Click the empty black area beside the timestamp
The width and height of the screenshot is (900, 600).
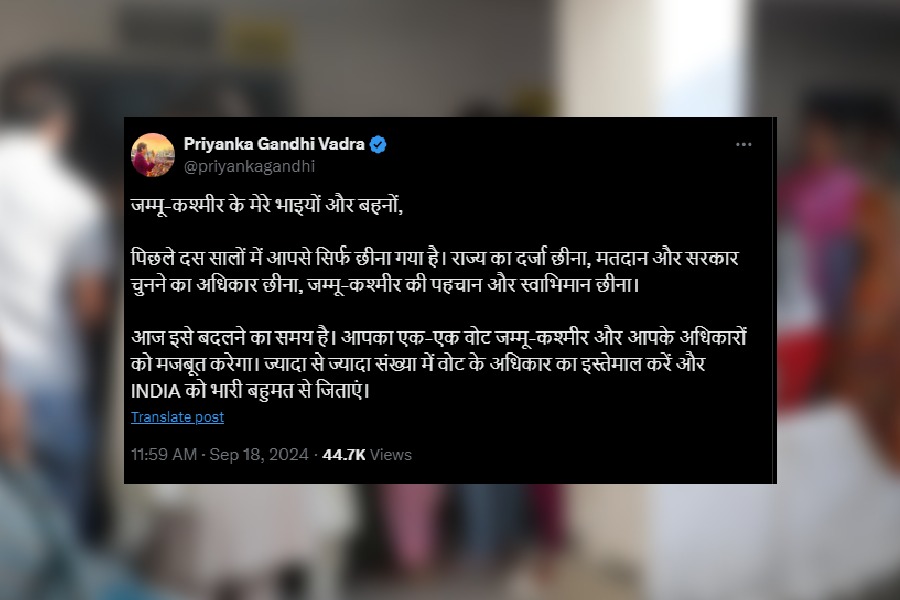click(591, 455)
